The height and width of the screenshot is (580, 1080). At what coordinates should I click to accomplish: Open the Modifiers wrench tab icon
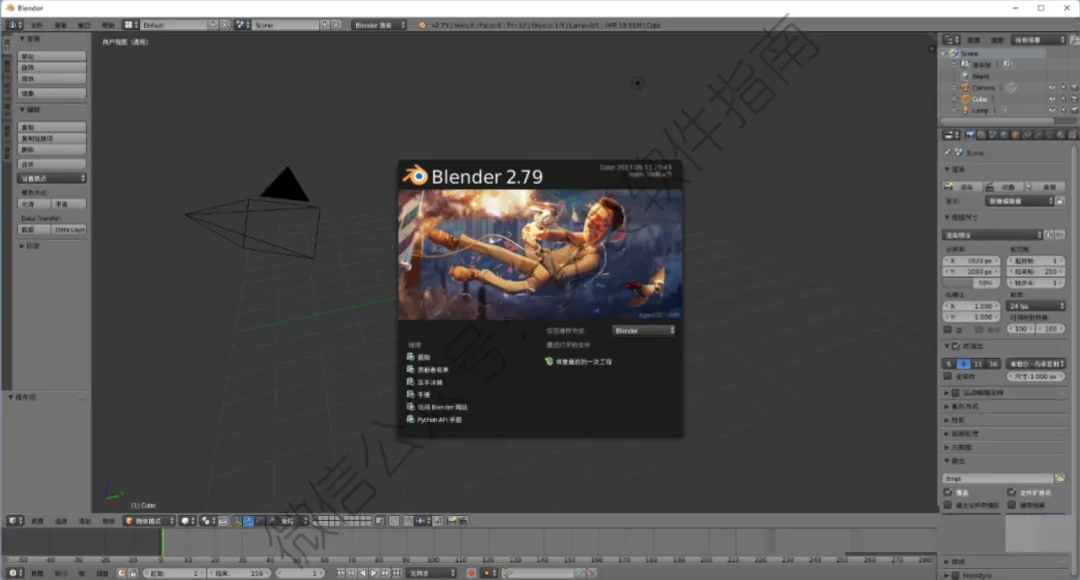(x=1038, y=135)
